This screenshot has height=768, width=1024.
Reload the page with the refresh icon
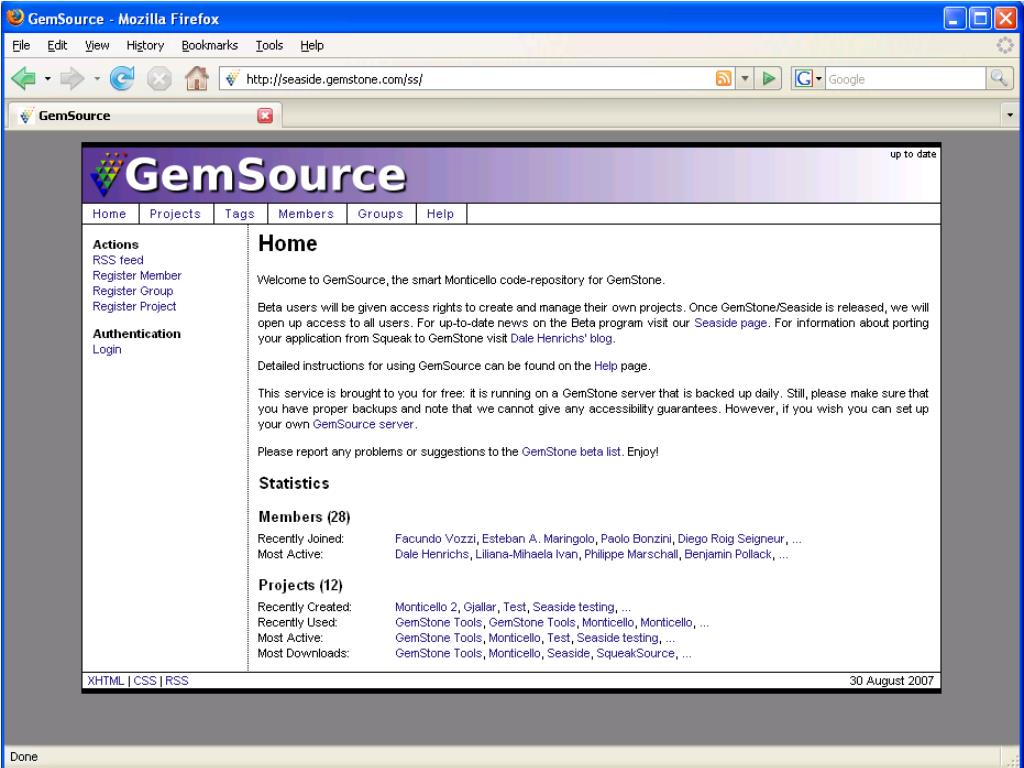pyautogui.click(x=122, y=79)
